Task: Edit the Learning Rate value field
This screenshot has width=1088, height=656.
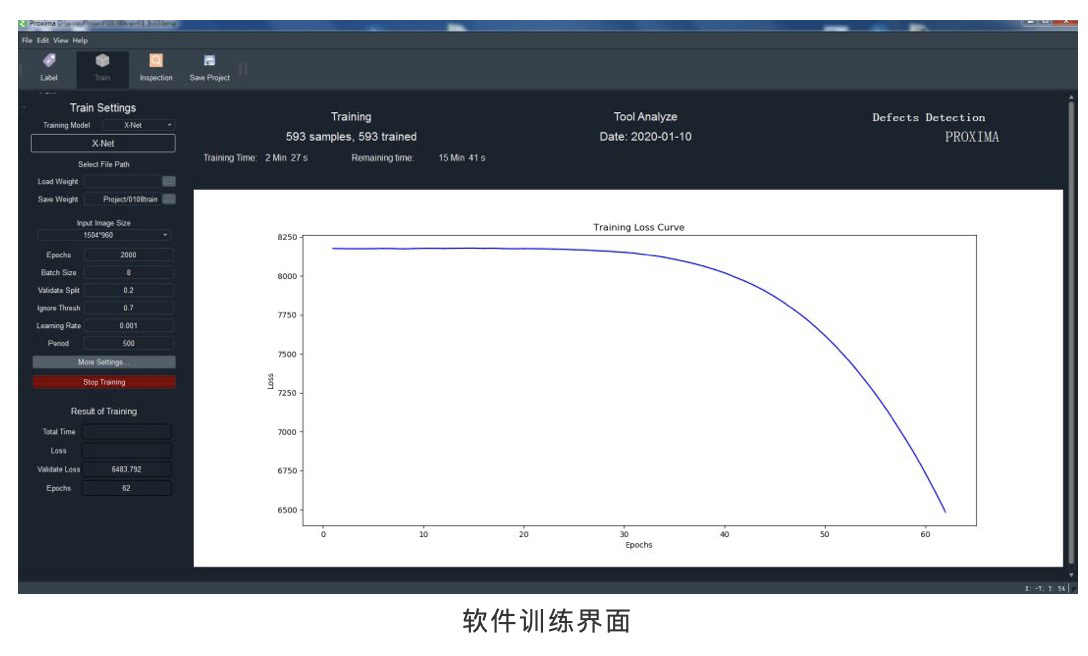Action: pyautogui.click(x=128, y=325)
